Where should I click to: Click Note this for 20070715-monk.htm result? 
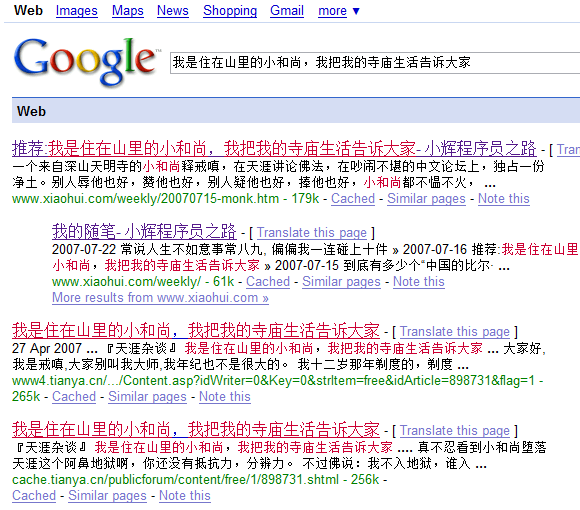(503, 199)
